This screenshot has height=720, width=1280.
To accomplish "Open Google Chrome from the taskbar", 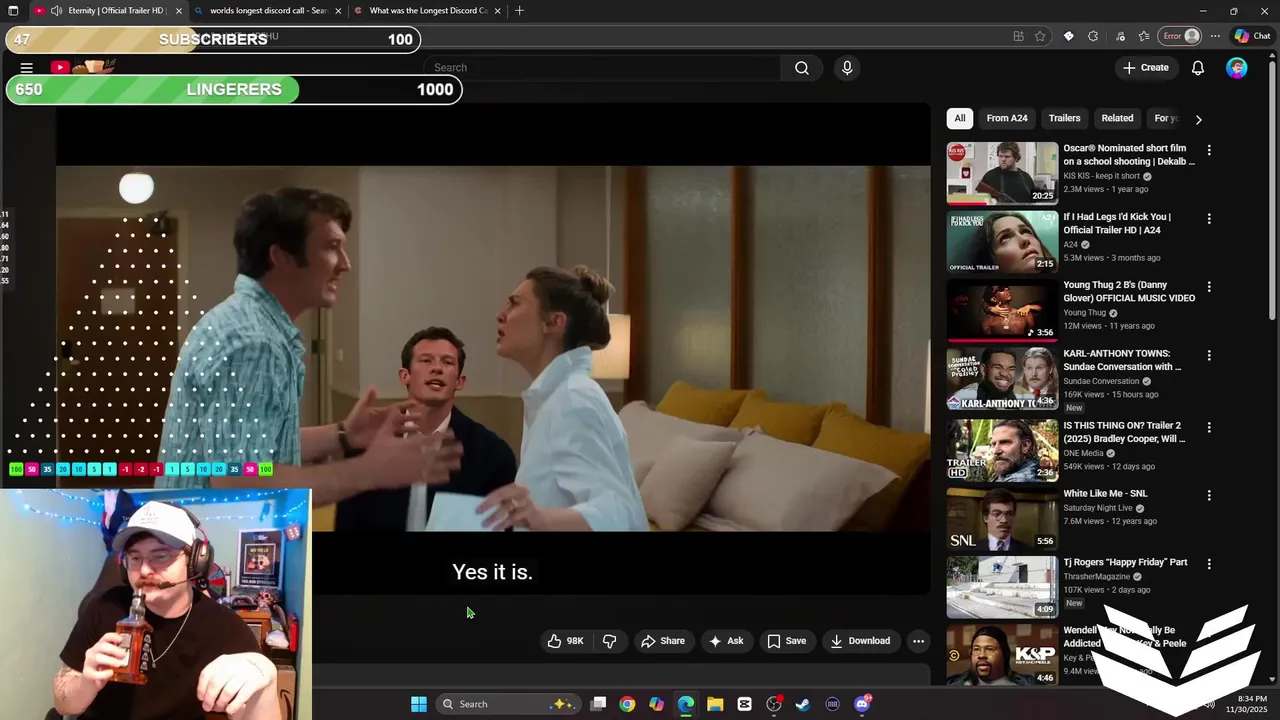I will [627, 704].
